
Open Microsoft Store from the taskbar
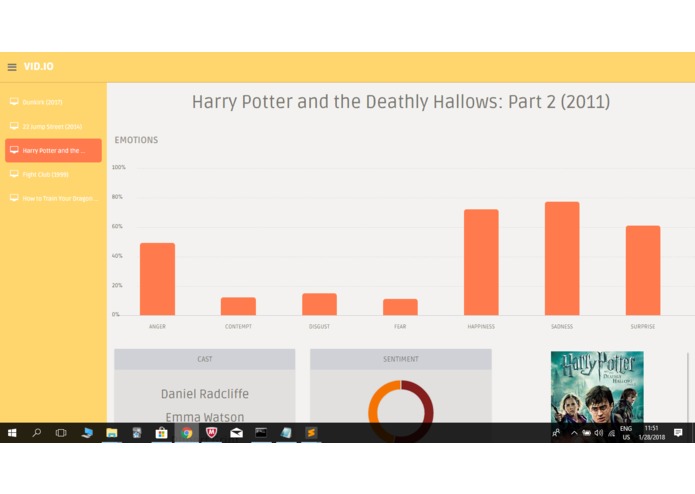tap(161, 433)
